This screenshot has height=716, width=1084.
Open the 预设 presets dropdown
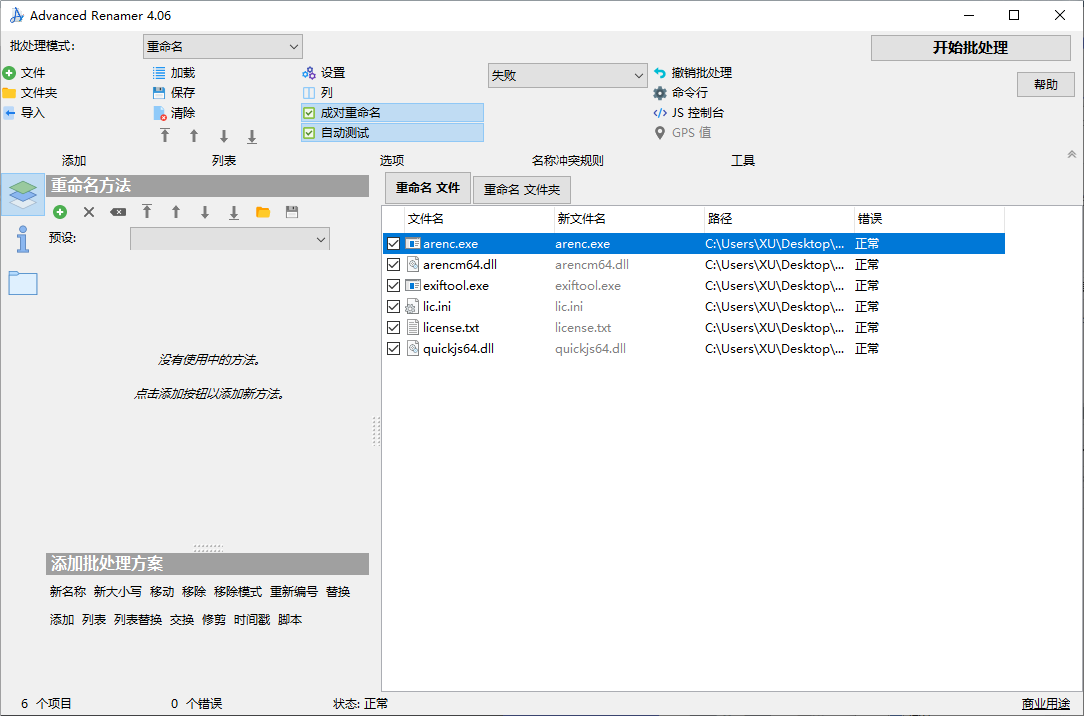pos(229,239)
